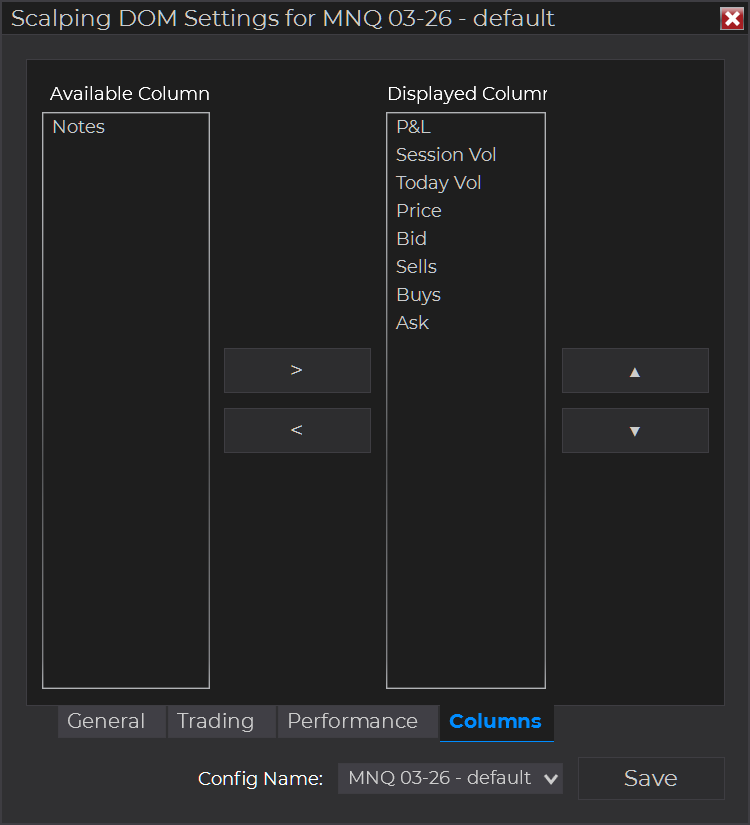Select the Price column entry
This screenshot has width=750, height=825.
point(418,211)
